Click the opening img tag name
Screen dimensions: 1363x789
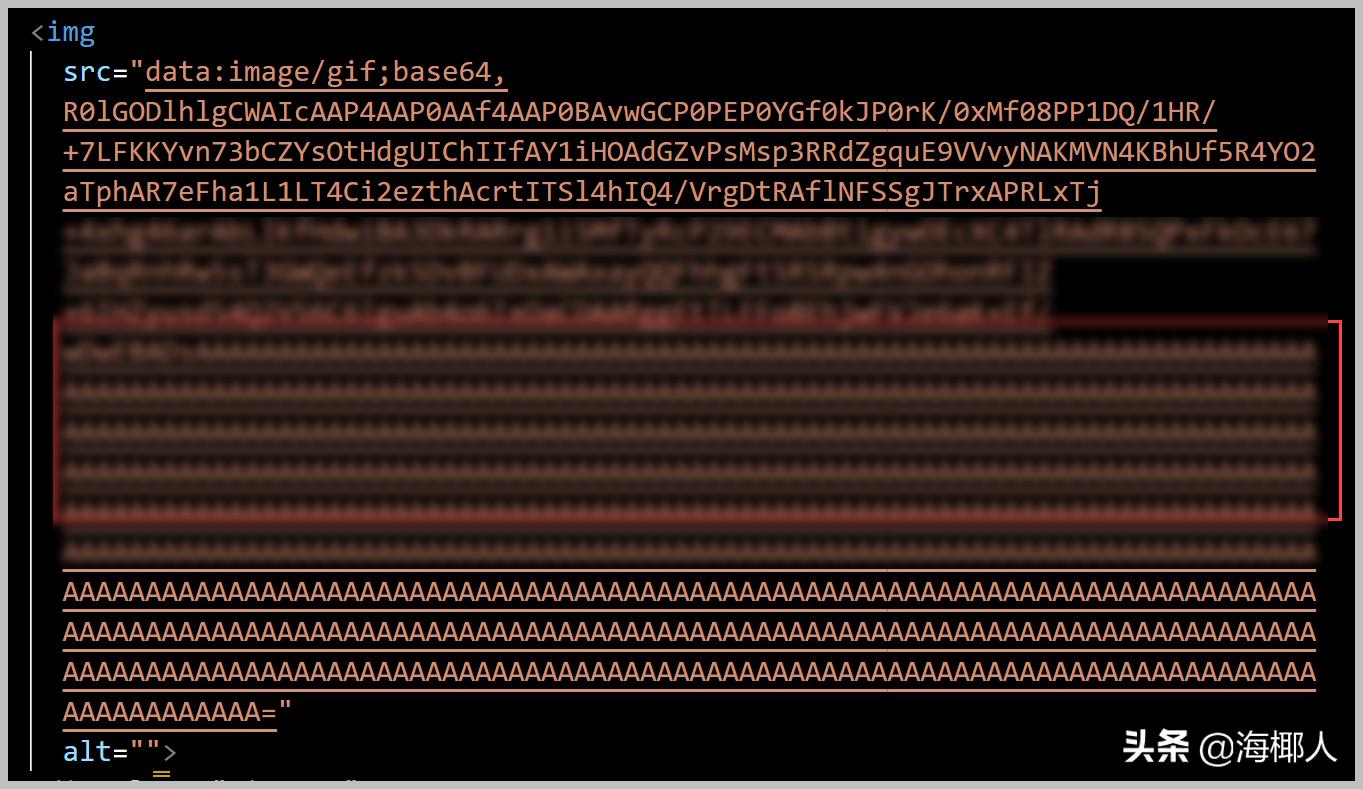(71, 32)
